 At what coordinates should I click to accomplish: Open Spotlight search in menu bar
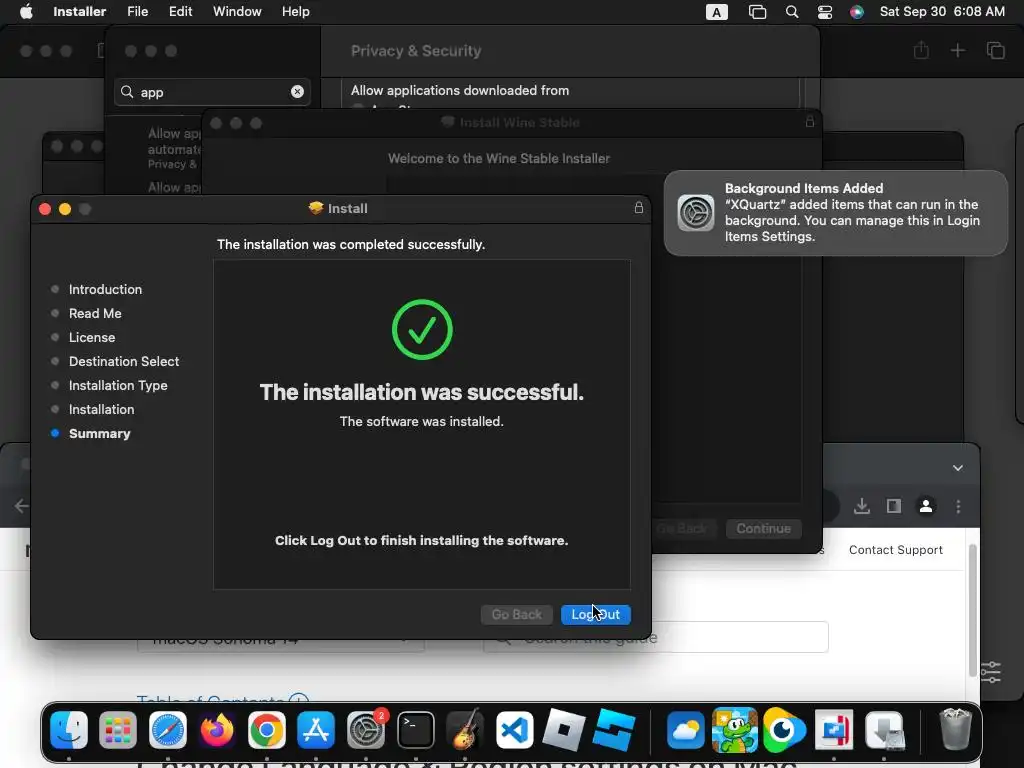[x=792, y=12]
